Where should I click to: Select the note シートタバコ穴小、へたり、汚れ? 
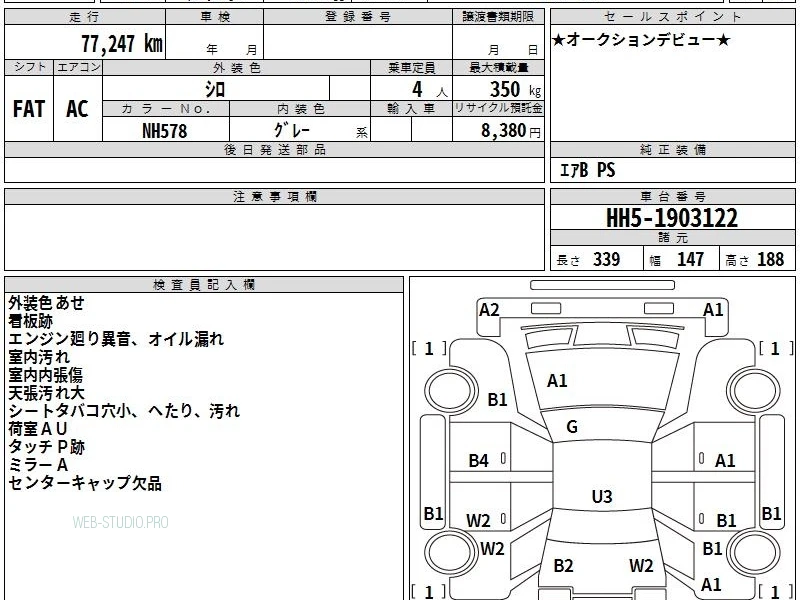124,411
